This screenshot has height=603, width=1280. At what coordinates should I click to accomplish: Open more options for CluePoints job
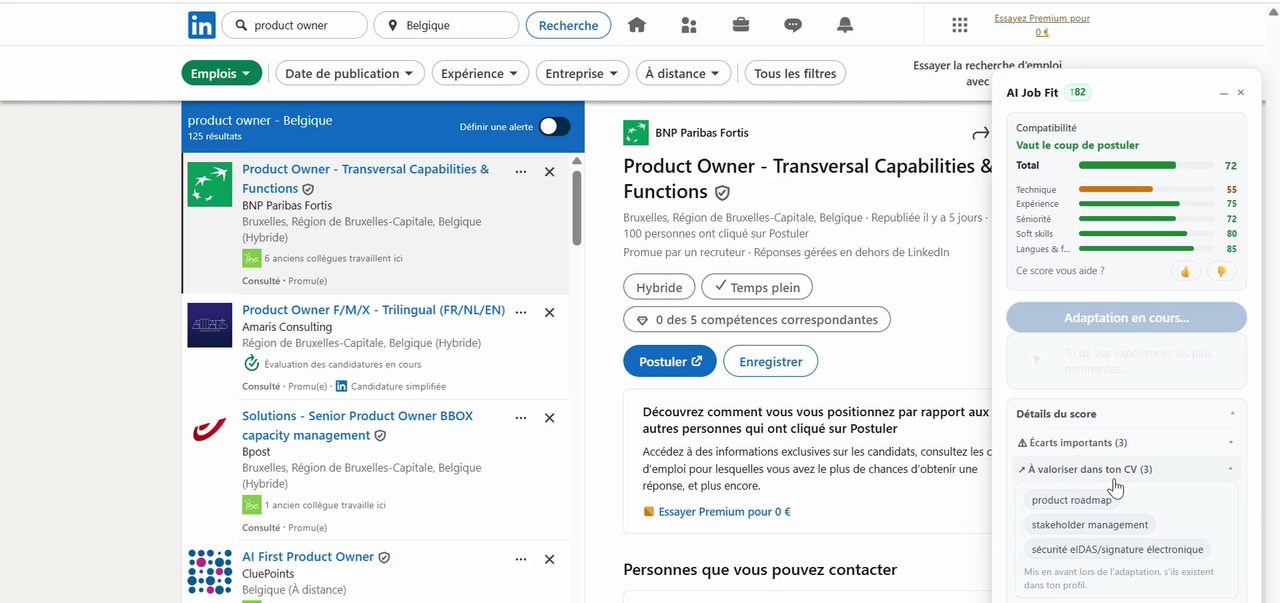[521, 559]
